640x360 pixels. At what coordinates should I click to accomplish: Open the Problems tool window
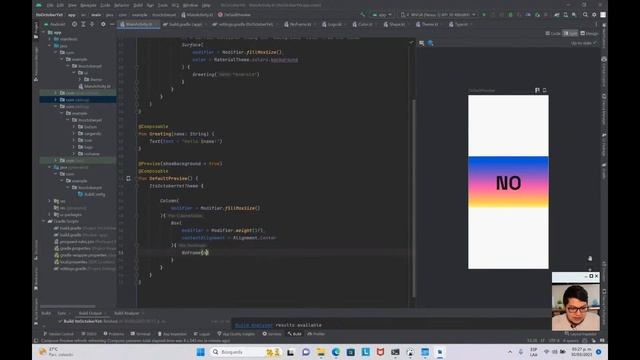tap(114, 334)
